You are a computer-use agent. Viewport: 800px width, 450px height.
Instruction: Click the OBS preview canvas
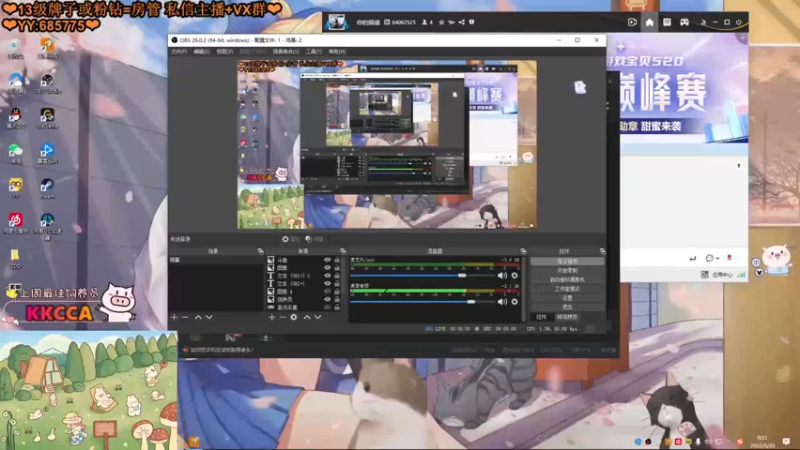(x=387, y=144)
